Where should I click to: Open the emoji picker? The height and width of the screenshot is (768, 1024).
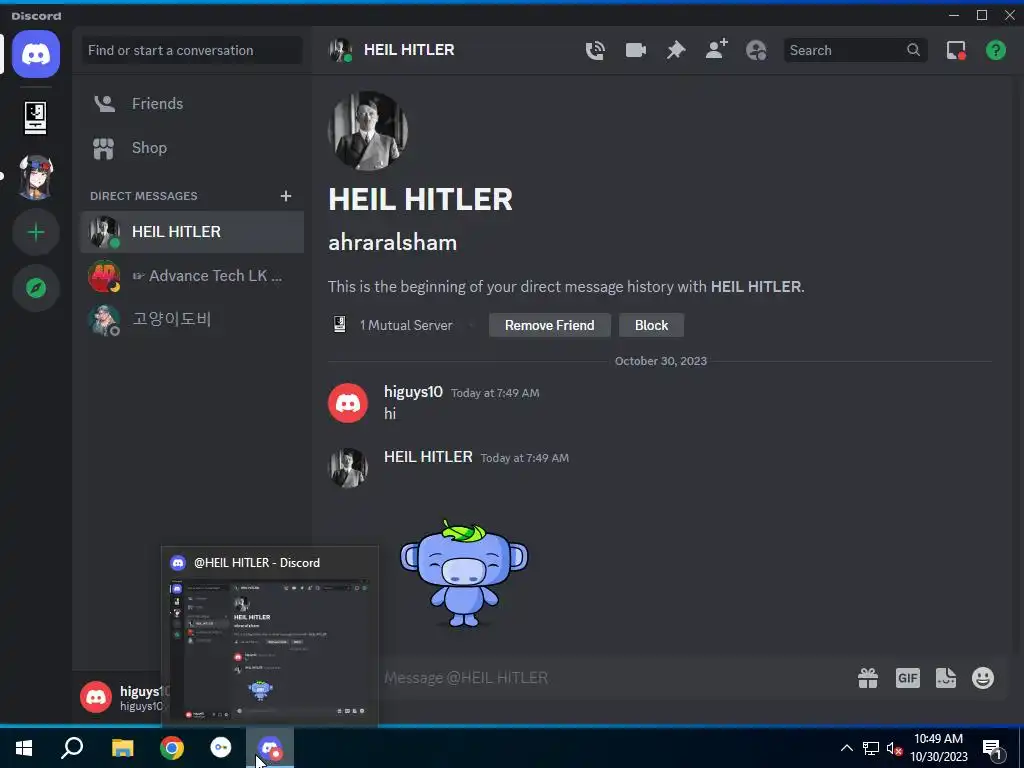click(x=983, y=678)
